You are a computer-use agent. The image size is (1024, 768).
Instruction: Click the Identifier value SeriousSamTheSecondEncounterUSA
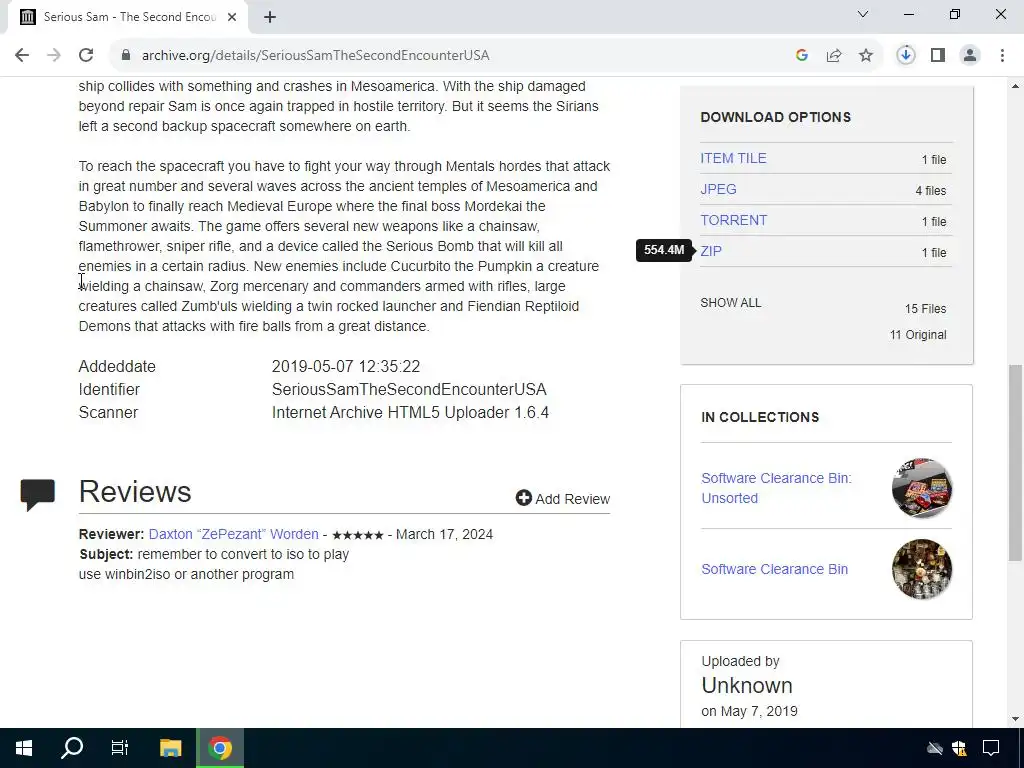[x=409, y=389]
